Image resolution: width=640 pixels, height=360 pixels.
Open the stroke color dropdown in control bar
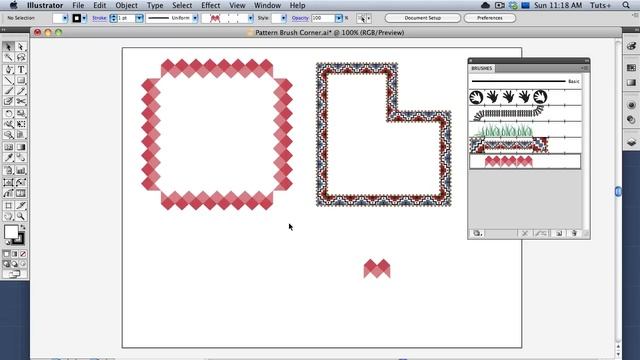[84, 18]
